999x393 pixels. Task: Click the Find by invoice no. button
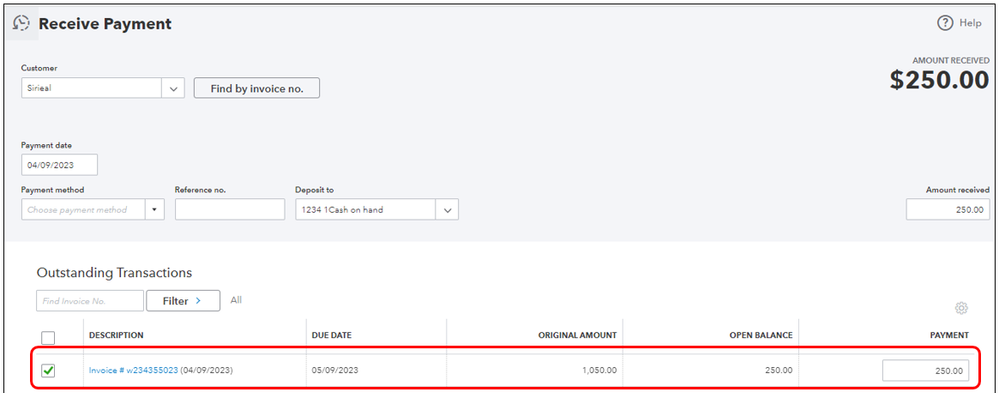256,89
